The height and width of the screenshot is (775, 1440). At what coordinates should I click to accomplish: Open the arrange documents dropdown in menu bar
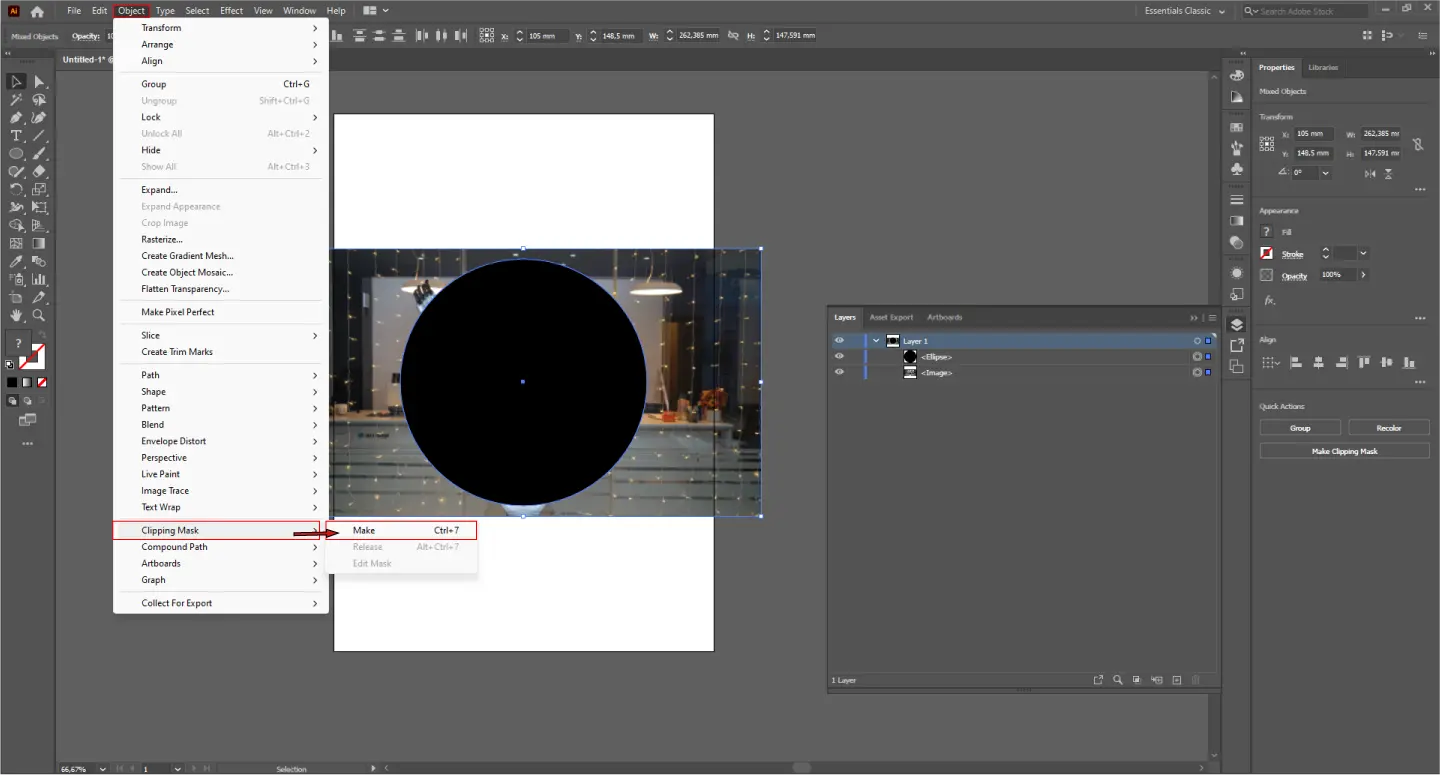[376, 11]
